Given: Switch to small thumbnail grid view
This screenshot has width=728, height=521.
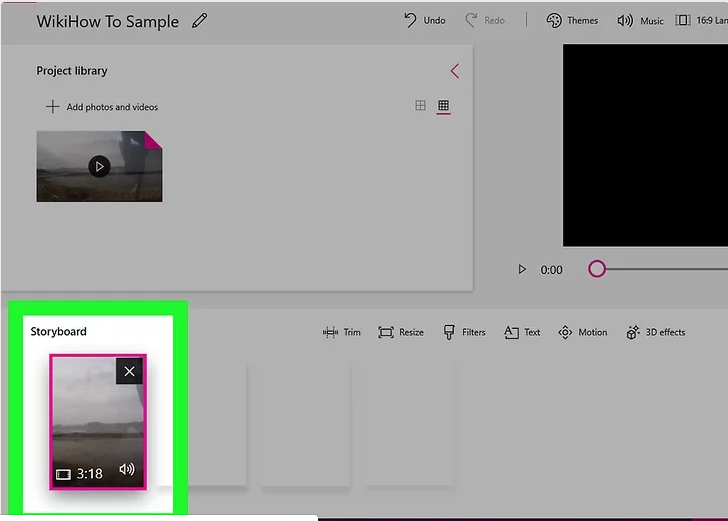Looking at the screenshot, I should pyautogui.click(x=443, y=105).
